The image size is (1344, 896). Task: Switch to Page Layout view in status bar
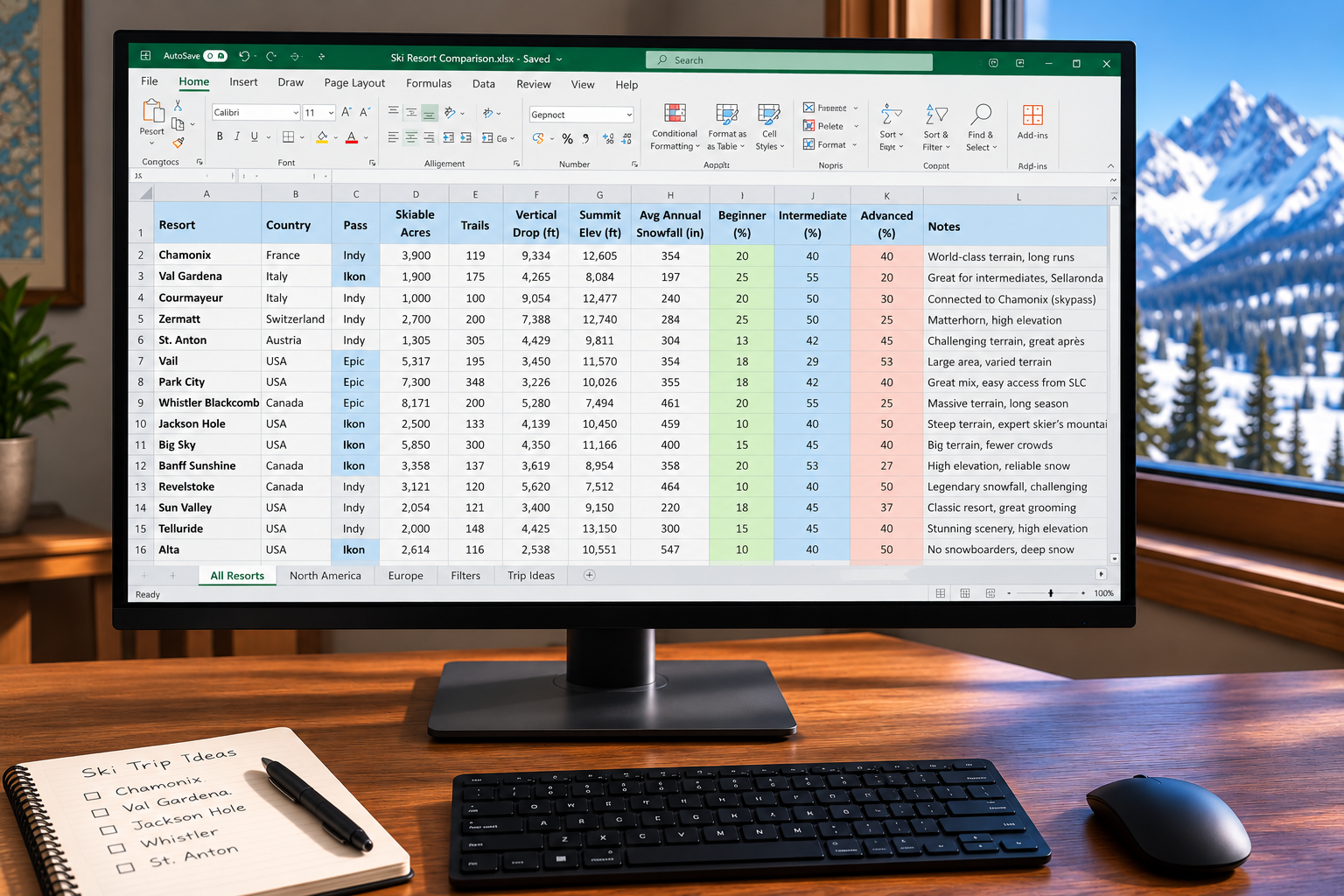965,593
